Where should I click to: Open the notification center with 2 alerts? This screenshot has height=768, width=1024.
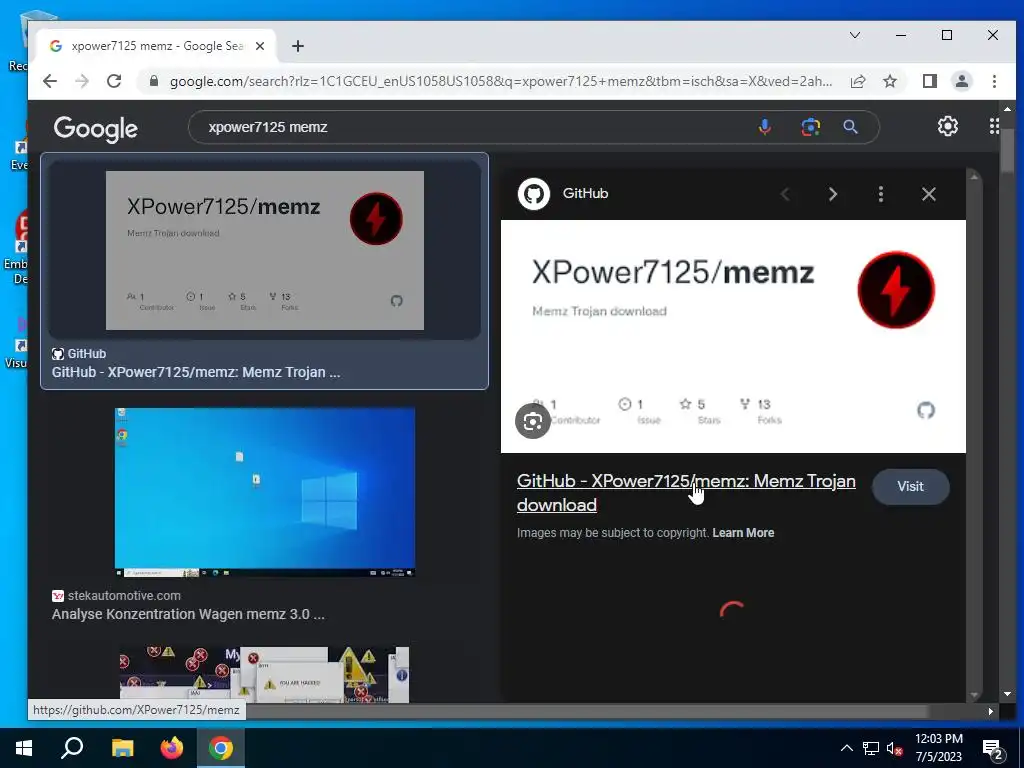[x=993, y=749]
